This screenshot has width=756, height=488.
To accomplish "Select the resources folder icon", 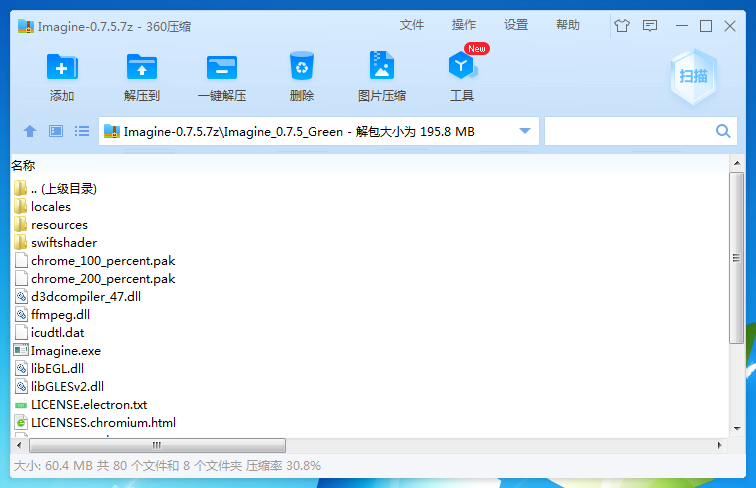I will coord(21,224).
